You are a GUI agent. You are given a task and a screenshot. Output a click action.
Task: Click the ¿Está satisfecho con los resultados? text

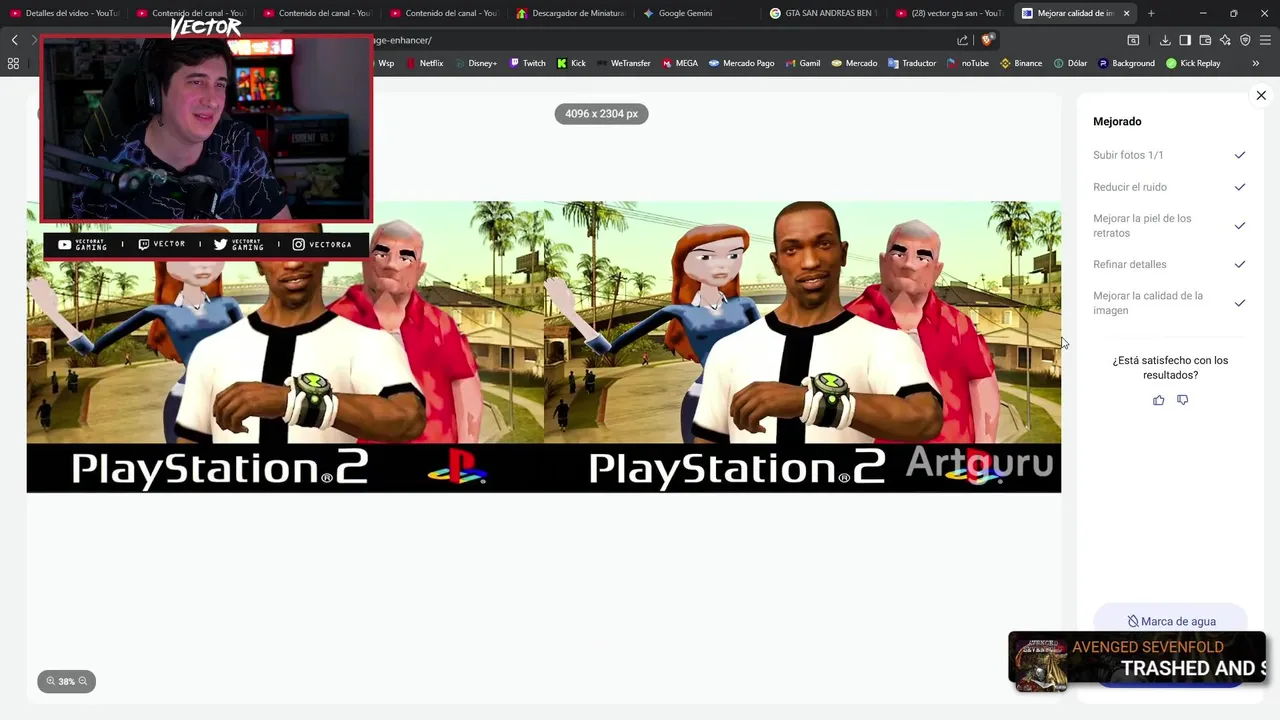1170,367
